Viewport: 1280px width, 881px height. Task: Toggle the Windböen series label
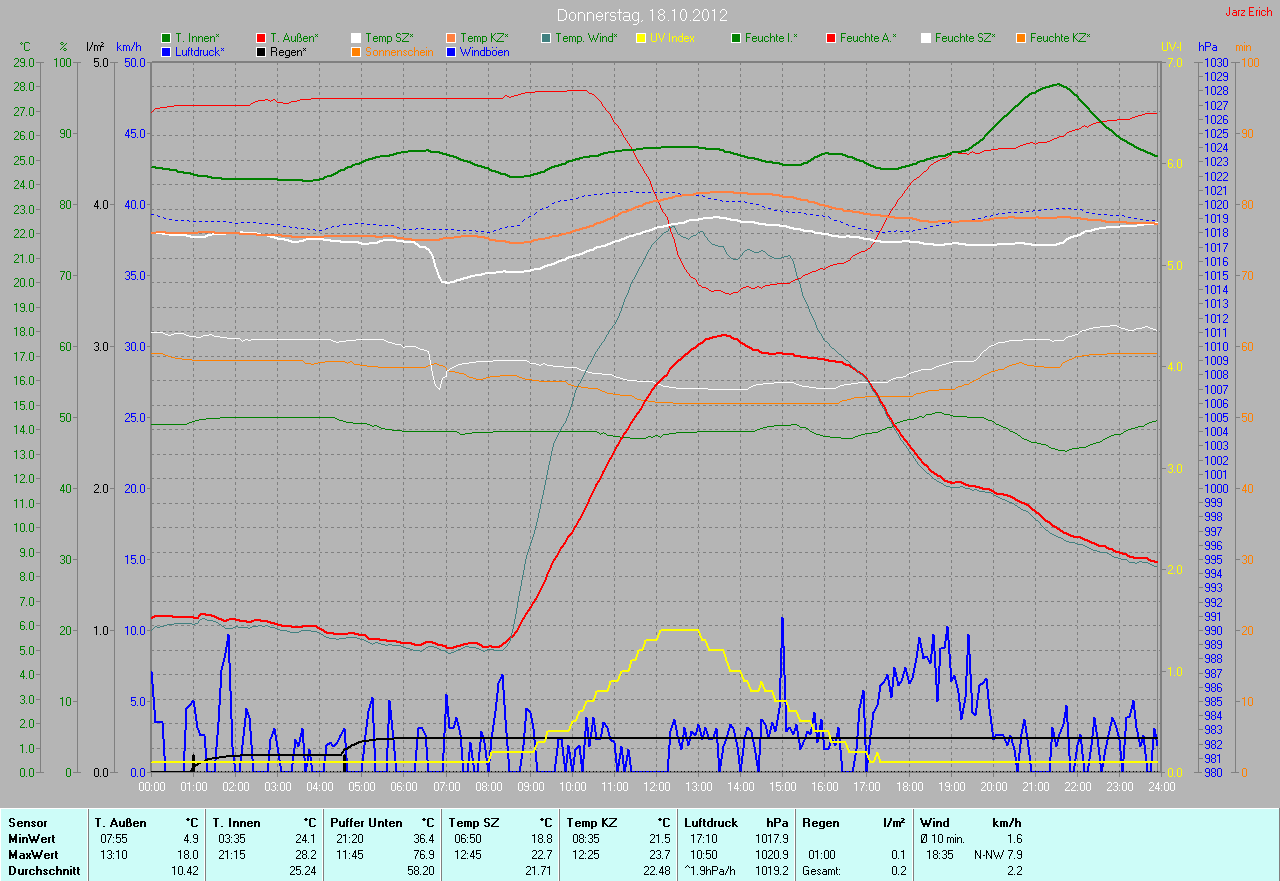pyautogui.click(x=484, y=51)
